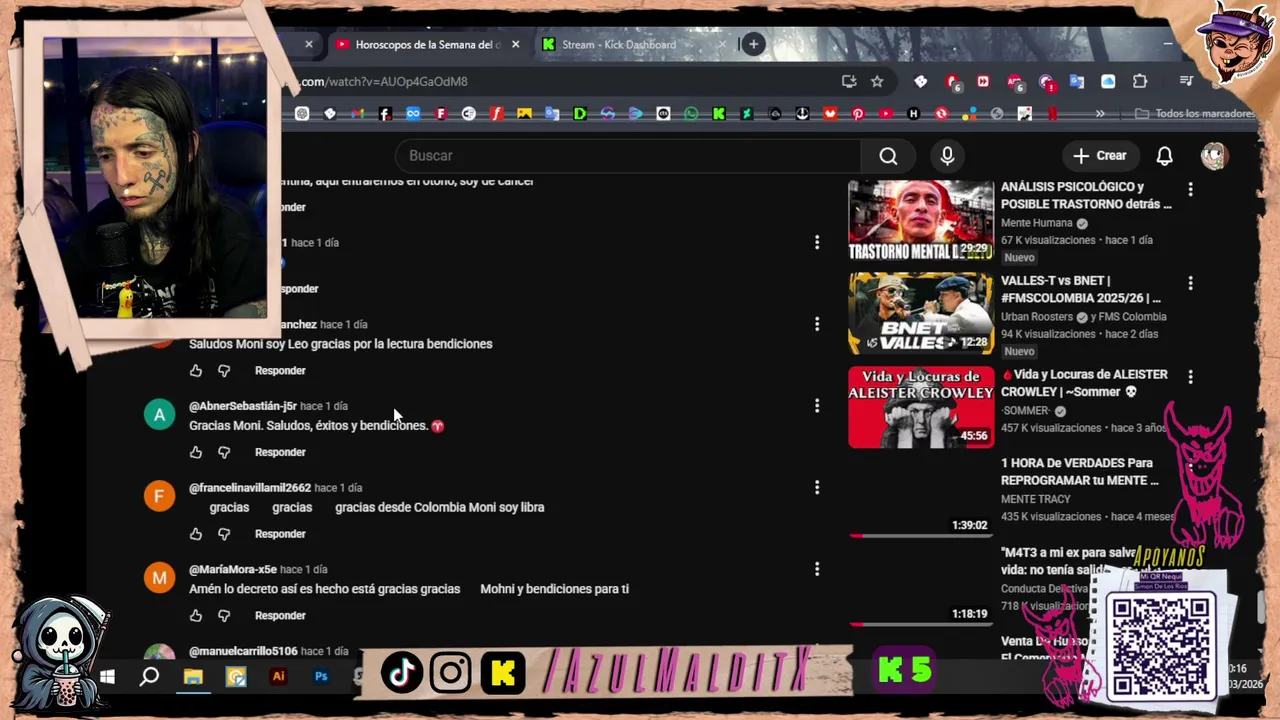The height and width of the screenshot is (720, 1280).
Task: Open options menu for MaríaMora-x5e's comment
Action: 817,569
